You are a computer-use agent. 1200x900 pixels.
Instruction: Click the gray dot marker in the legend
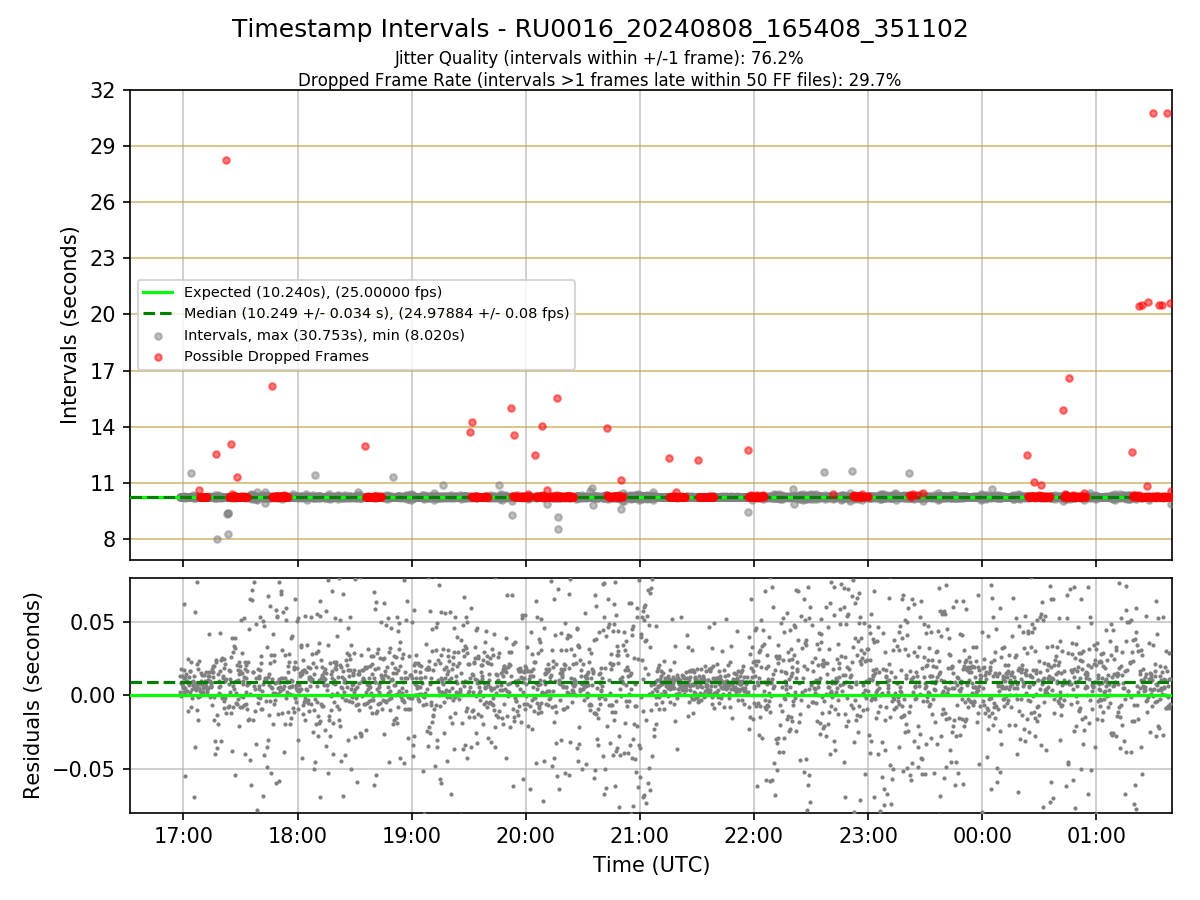click(x=159, y=335)
